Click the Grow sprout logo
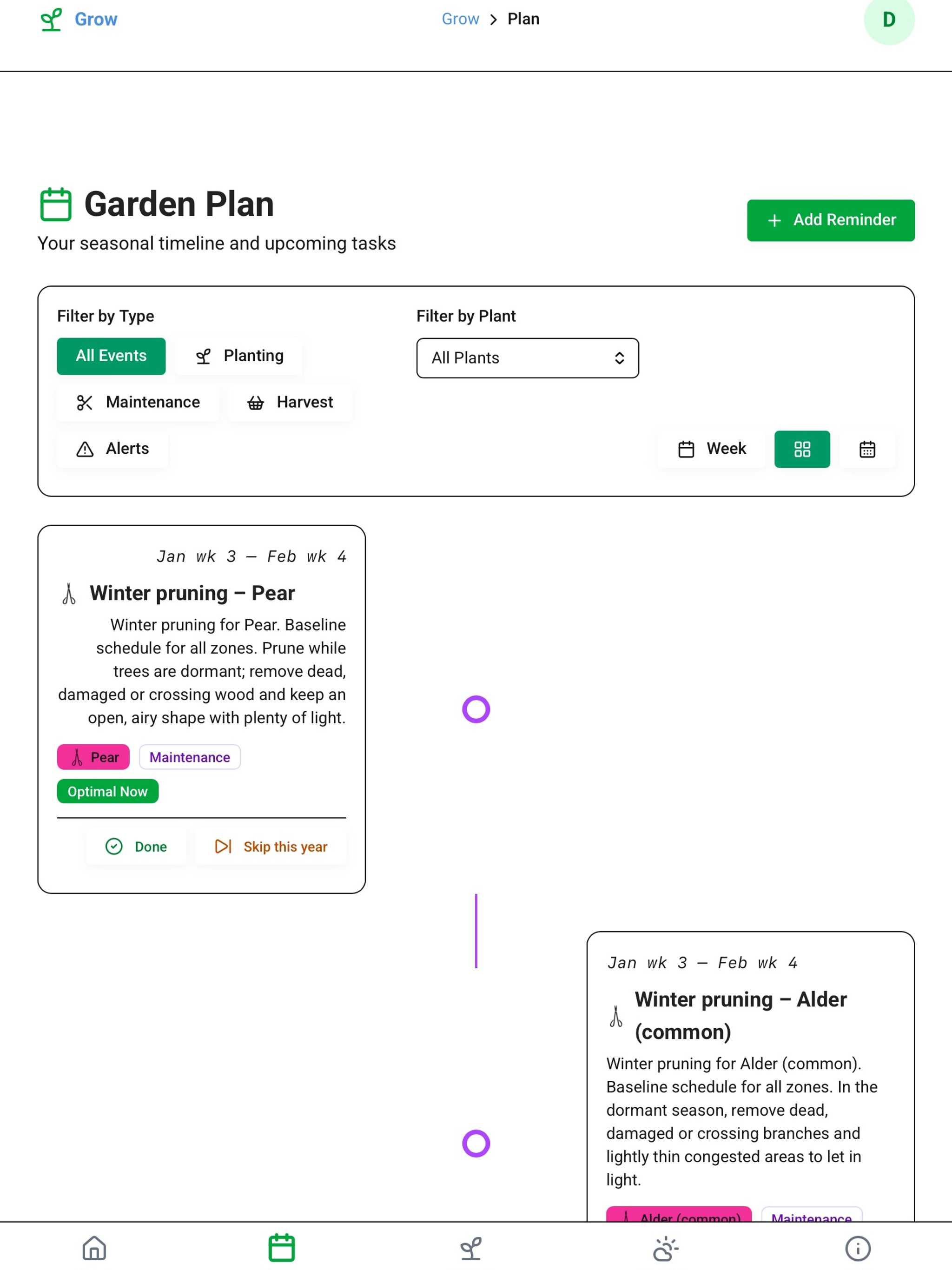The image size is (952, 1270). coord(79,20)
